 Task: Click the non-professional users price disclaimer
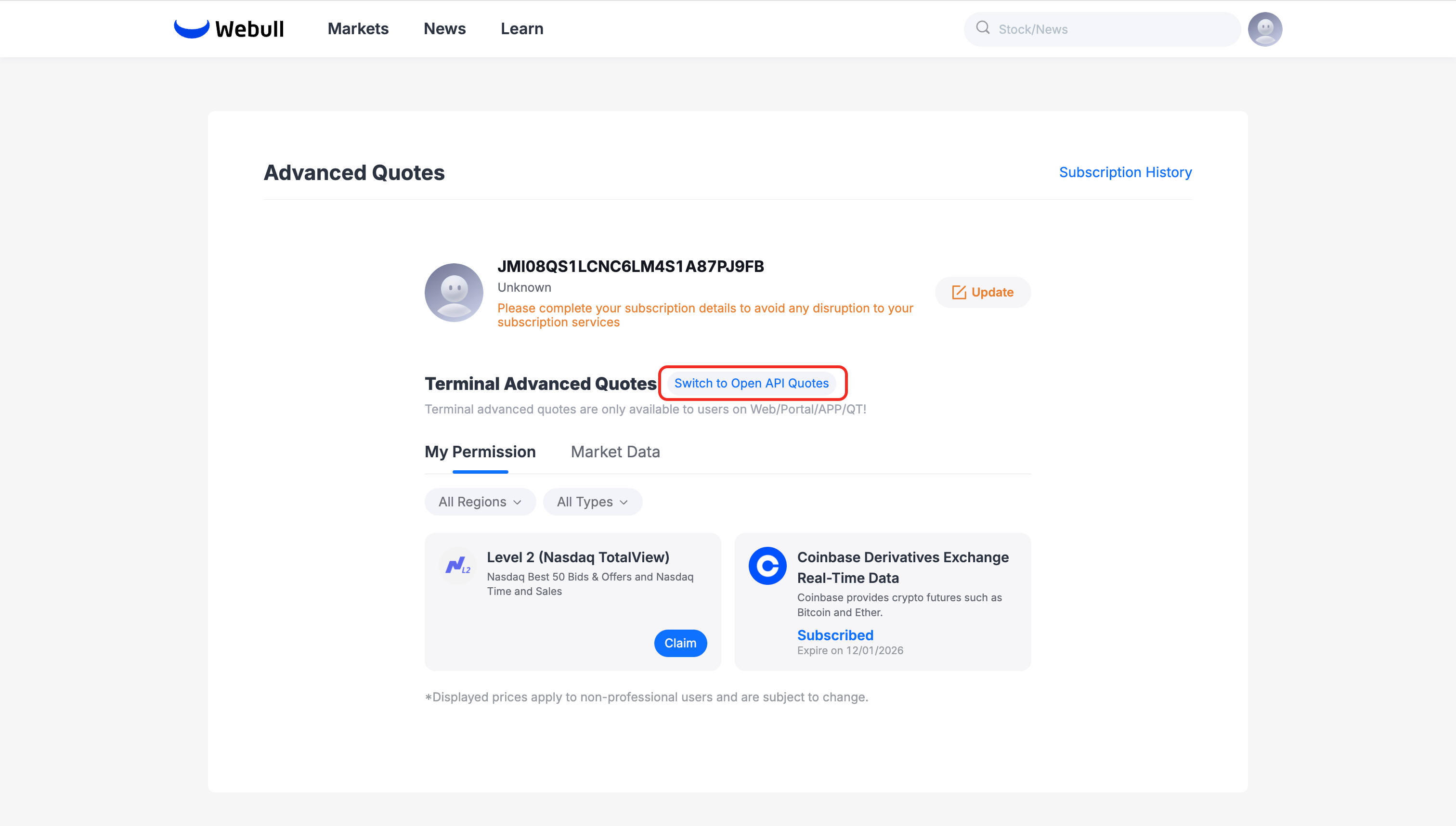[x=646, y=697]
